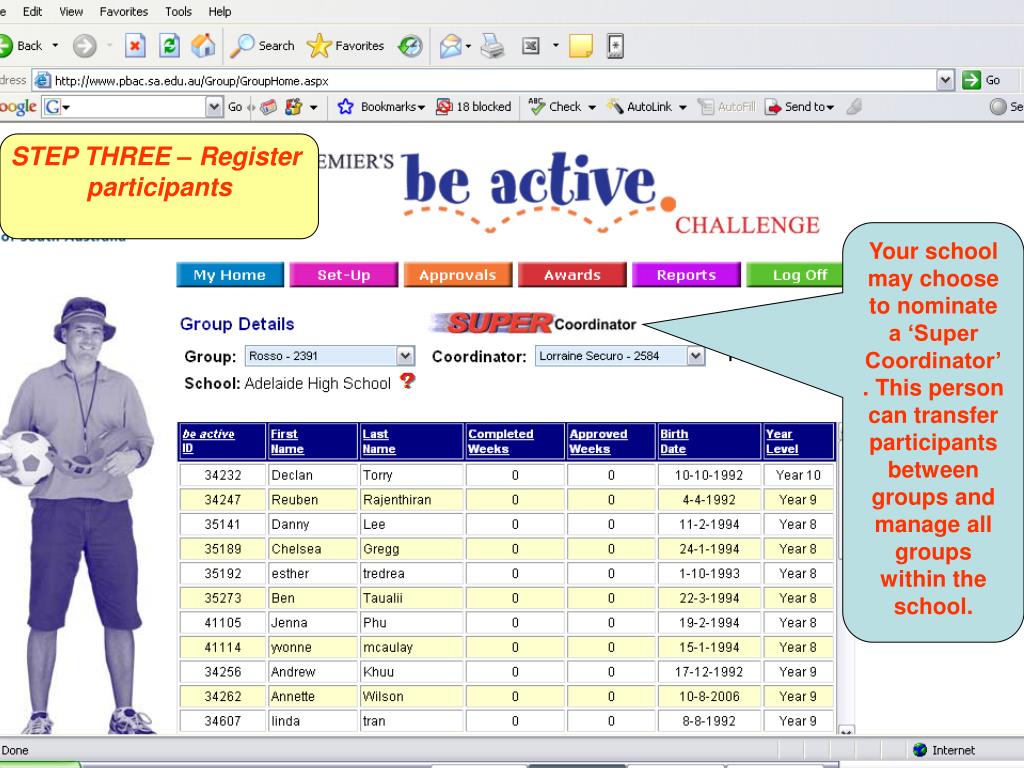Viewport: 1024px width, 768px height.
Task: Go to browser Home page icon
Action: point(202,45)
